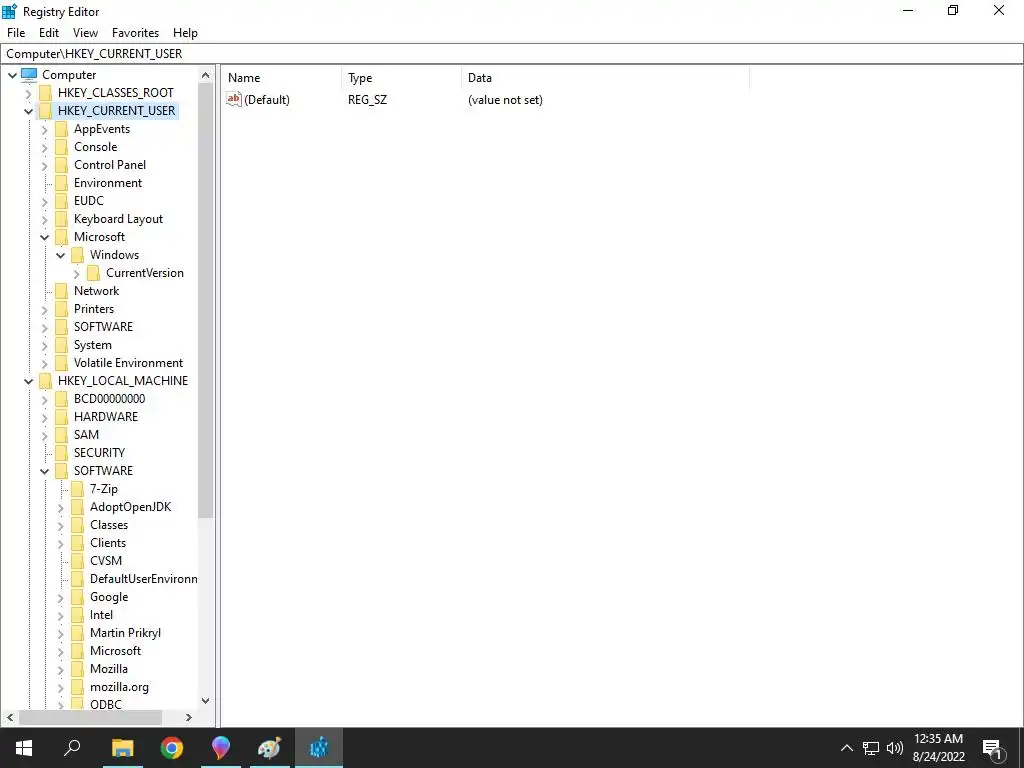The image size is (1024, 768).
Task: Click the SECURITY folder icon
Action: click(x=61, y=453)
